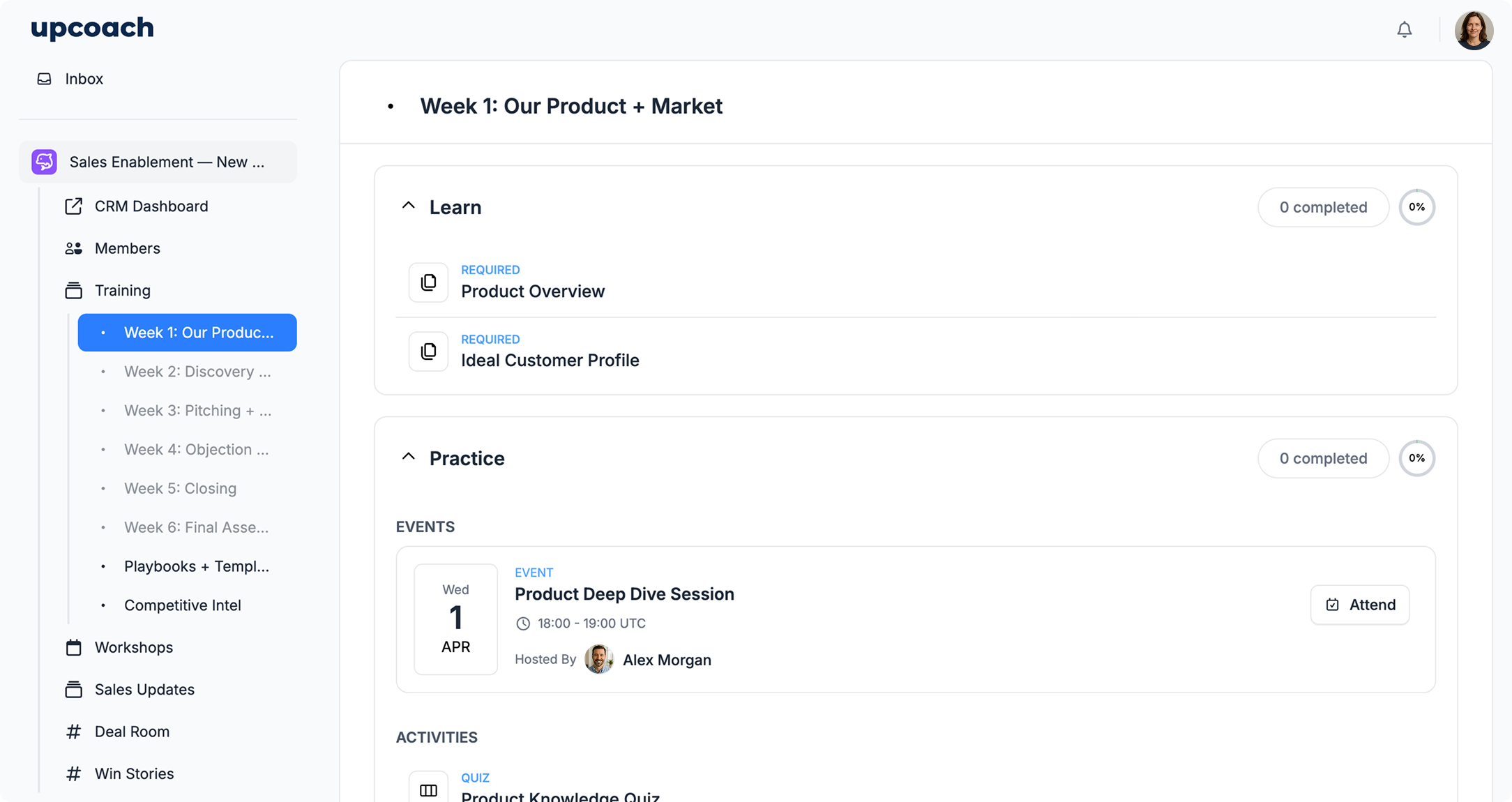This screenshot has width=1512, height=802.
Task: Click the Learn section 0% progress circle
Action: (1417, 206)
